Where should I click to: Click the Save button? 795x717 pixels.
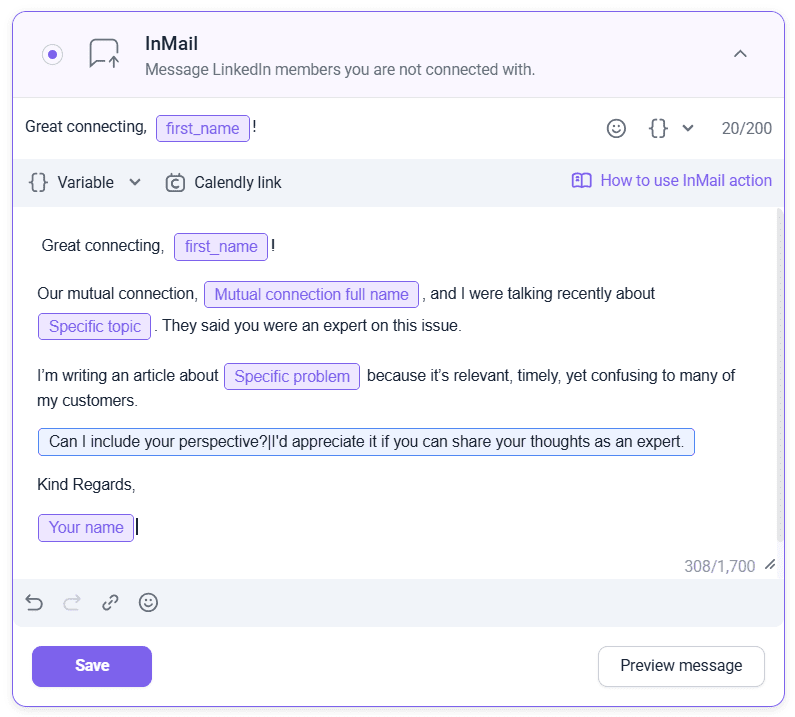pos(92,666)
